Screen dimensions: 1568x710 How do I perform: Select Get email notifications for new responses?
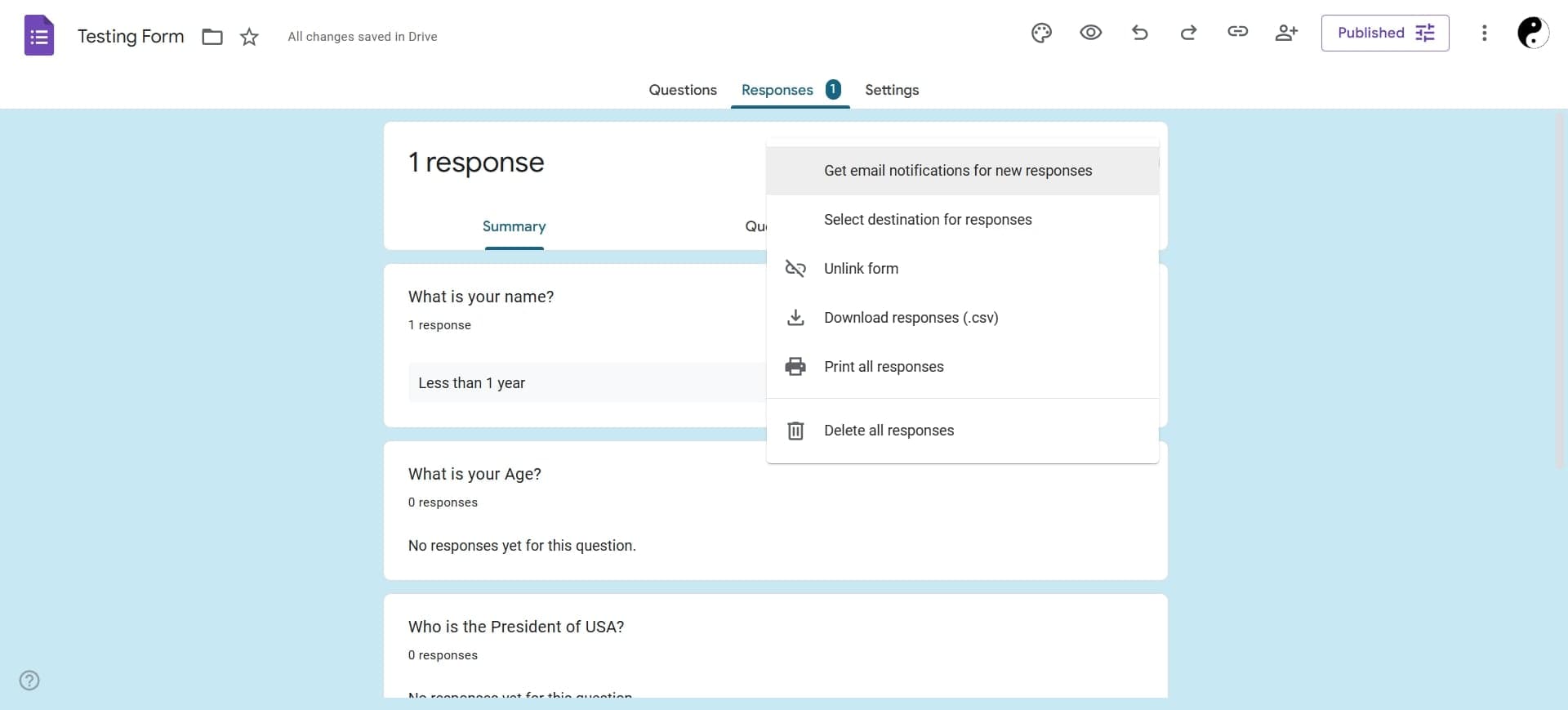coord(957,171)
